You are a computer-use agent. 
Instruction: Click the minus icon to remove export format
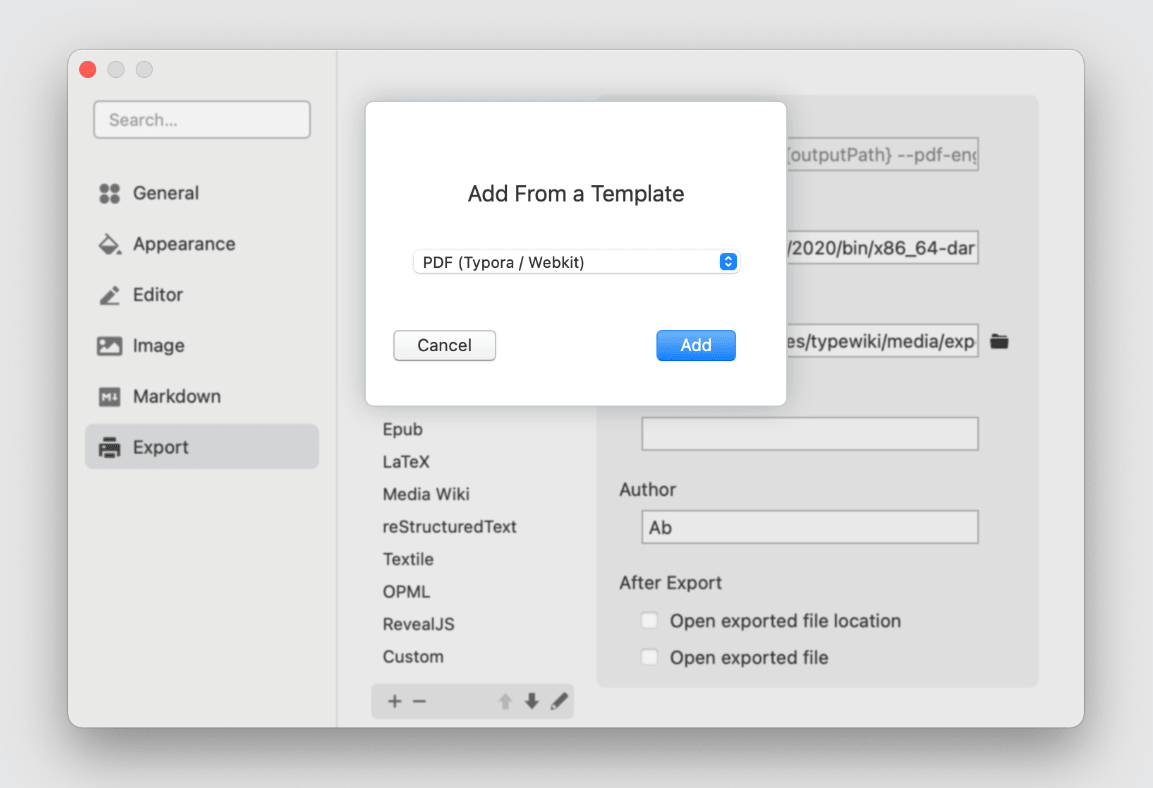click(x=419, y=702)
